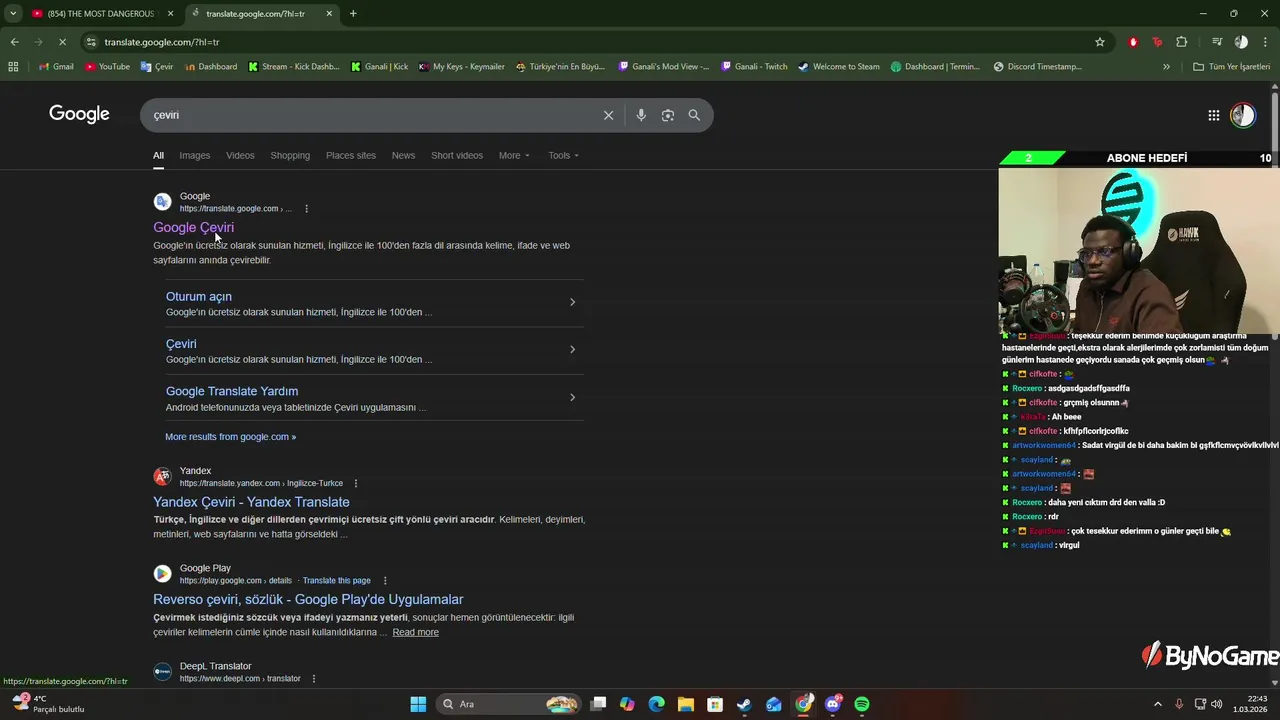Bookmark this page with the star icon
Screen dimensions: 1280x720
1100,42
